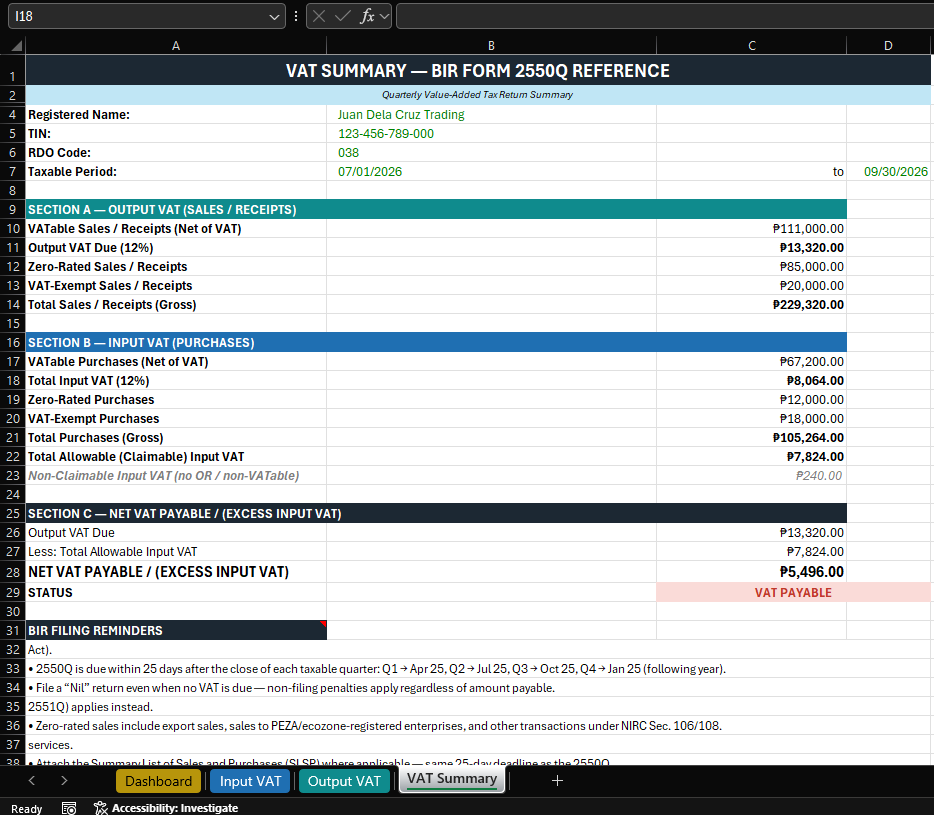Select column C header
The height and width of the screenshot is (815, 934).
coord(752,46)
